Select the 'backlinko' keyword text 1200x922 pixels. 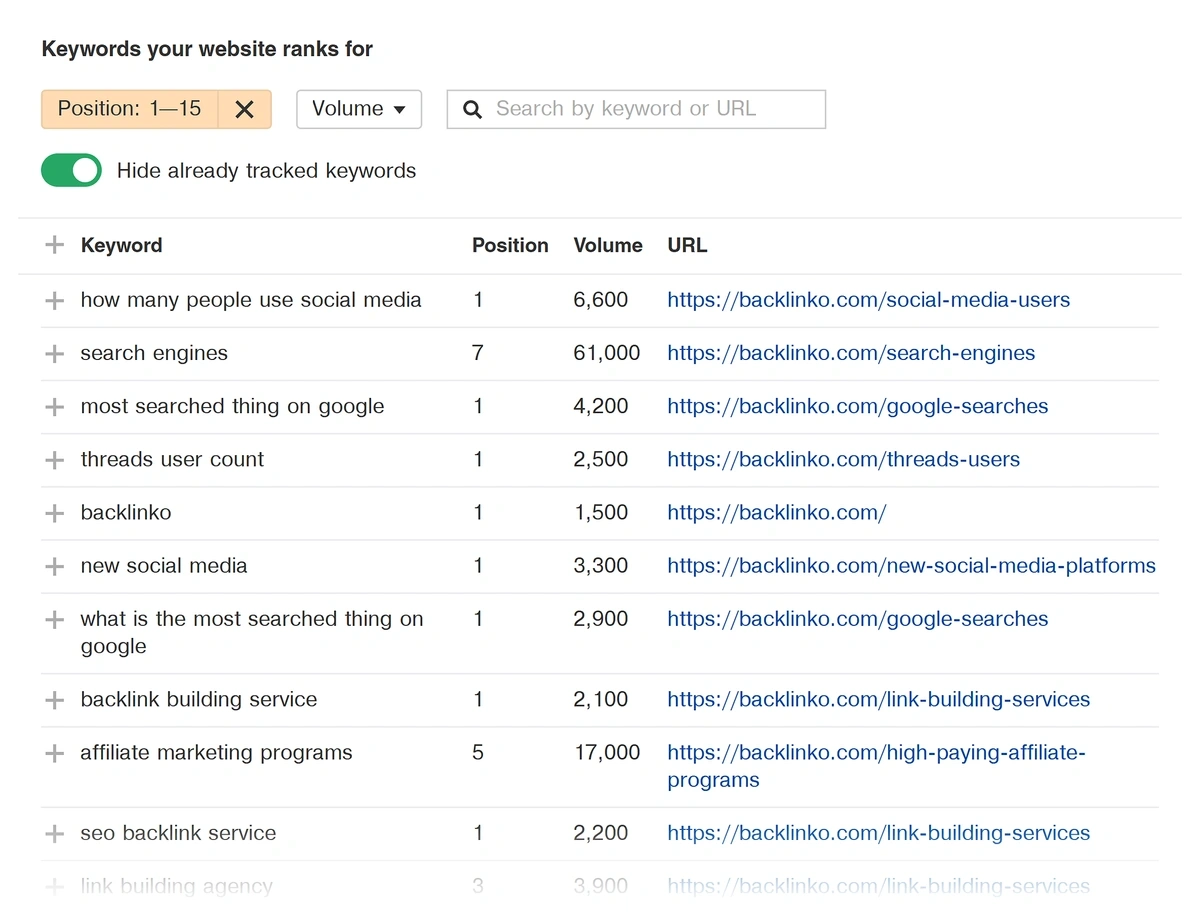pyautogui.click(x=126, y=513)
